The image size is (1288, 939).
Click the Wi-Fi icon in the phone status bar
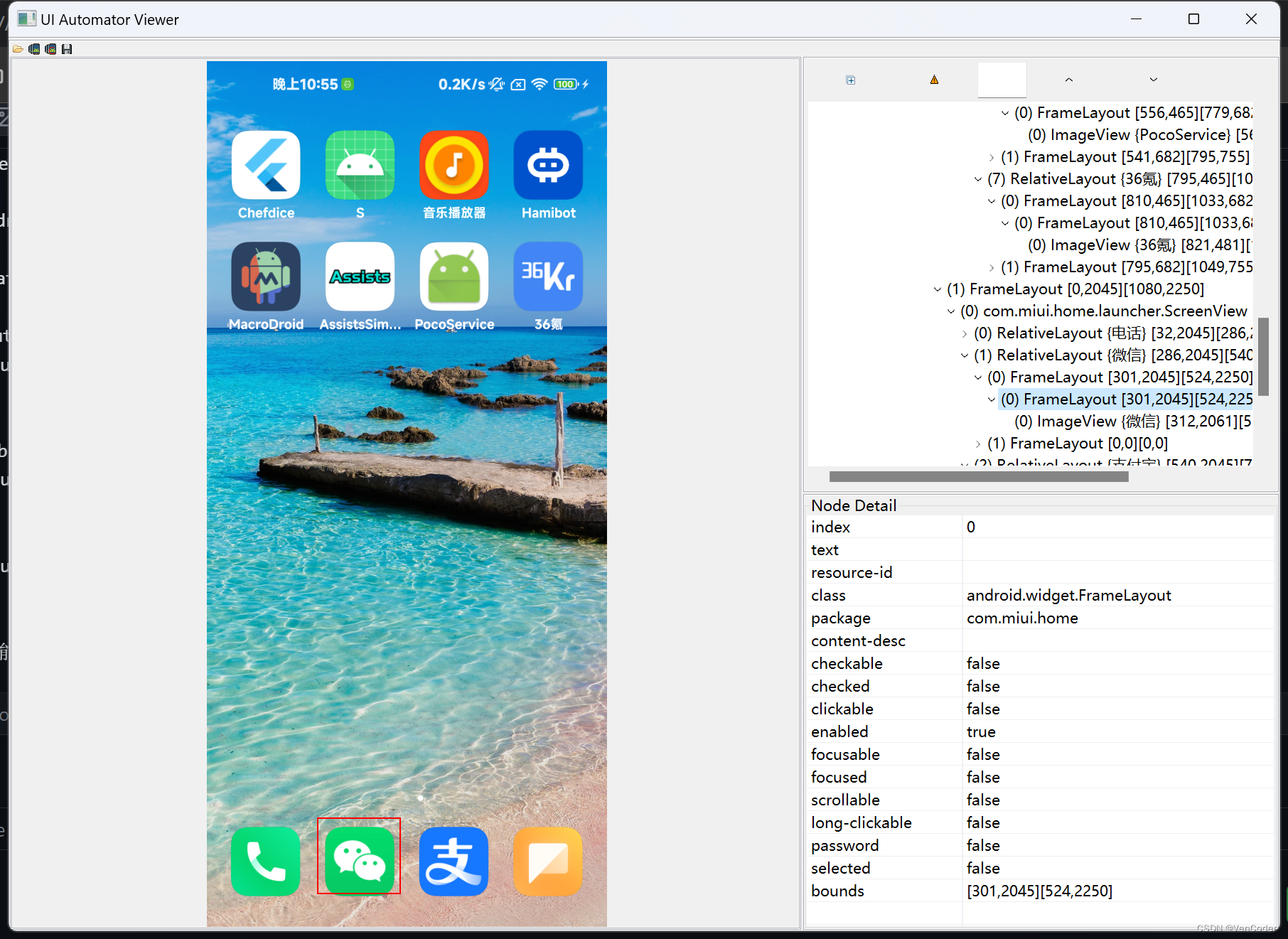click(540, 84)
